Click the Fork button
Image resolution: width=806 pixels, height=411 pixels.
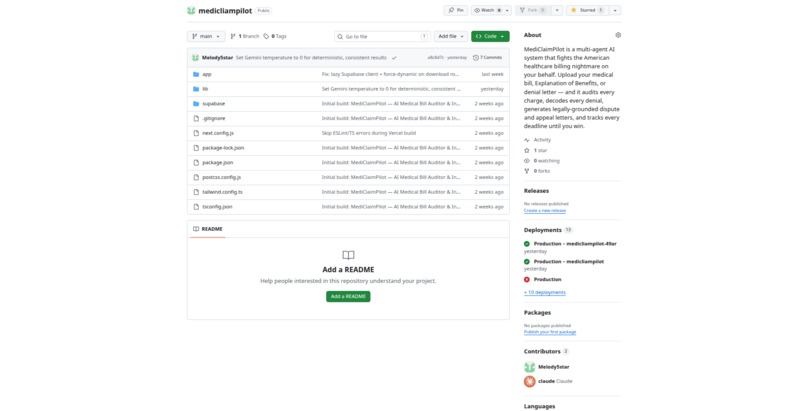click(533, 10)
